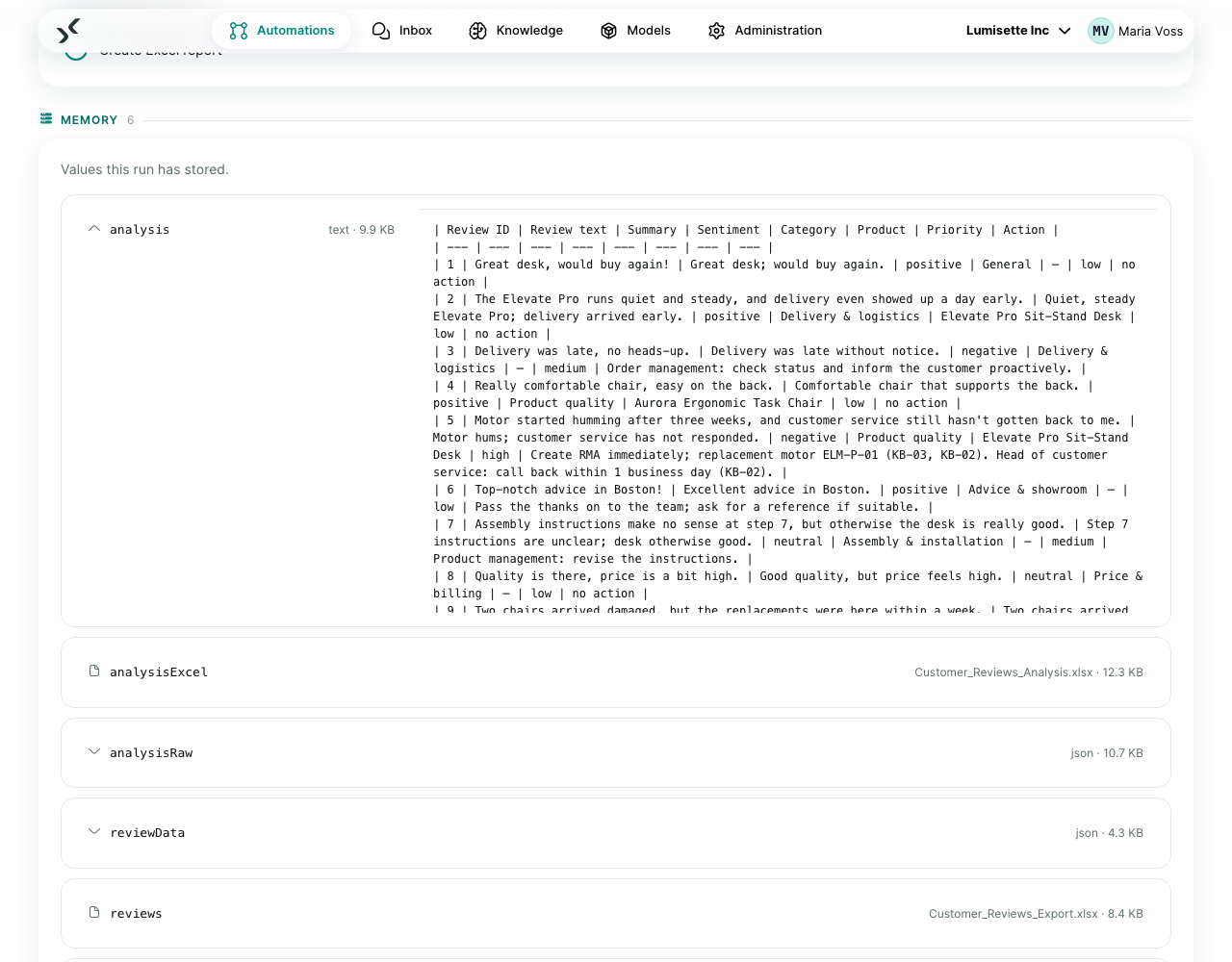Click the 'text · 9.9 KB' size label
The height and width of the screenshot is (962, 1232).
(361, 230)
